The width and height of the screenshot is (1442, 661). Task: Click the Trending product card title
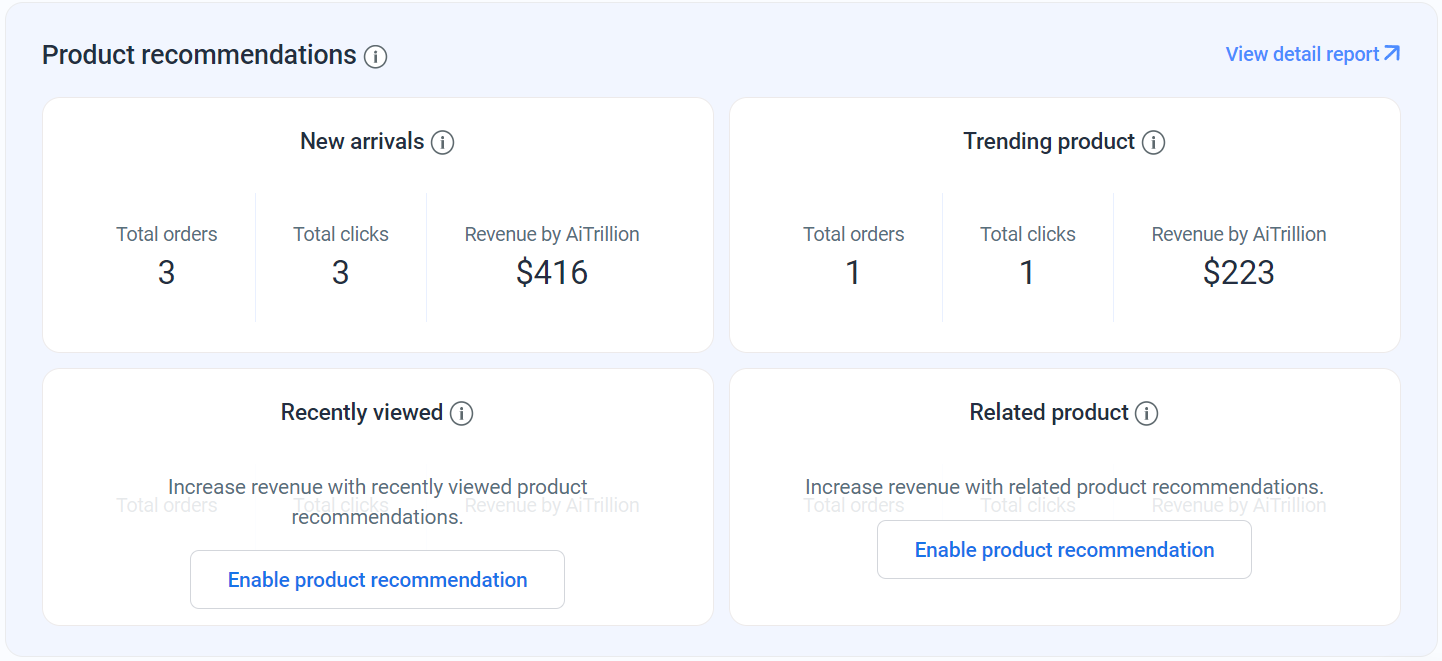[1049, 142]
